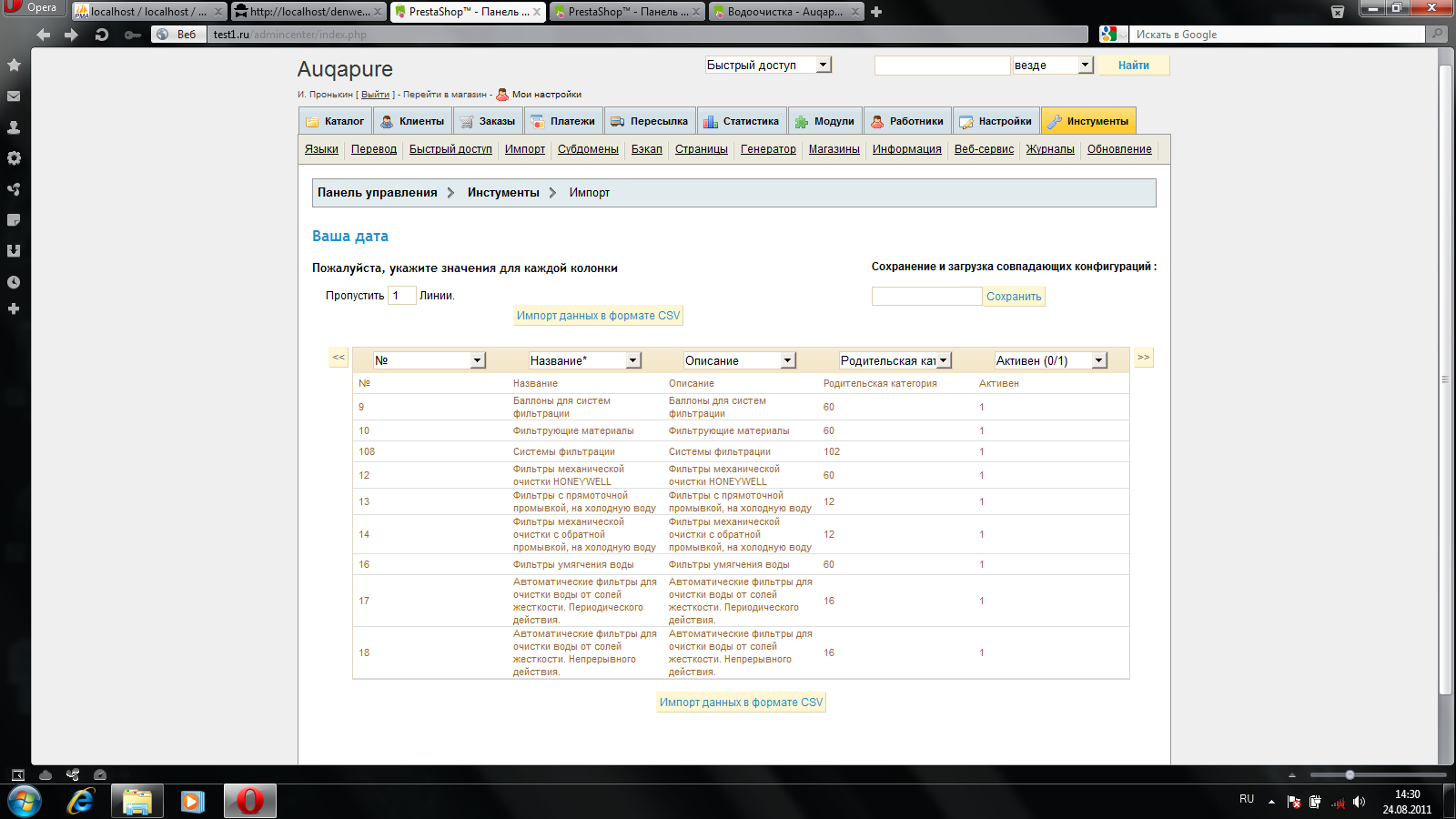
Task: Open the Статистика admin tab
Action: tap(741, 121)
